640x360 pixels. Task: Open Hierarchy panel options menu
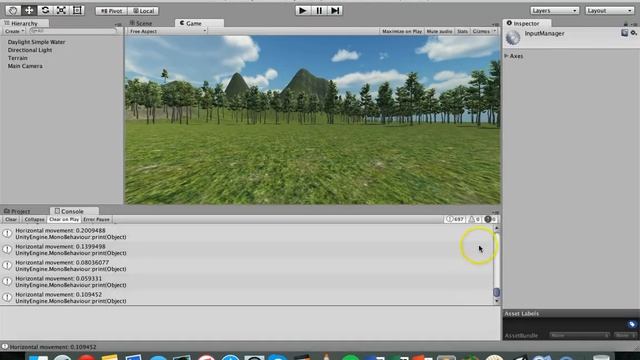118,24
